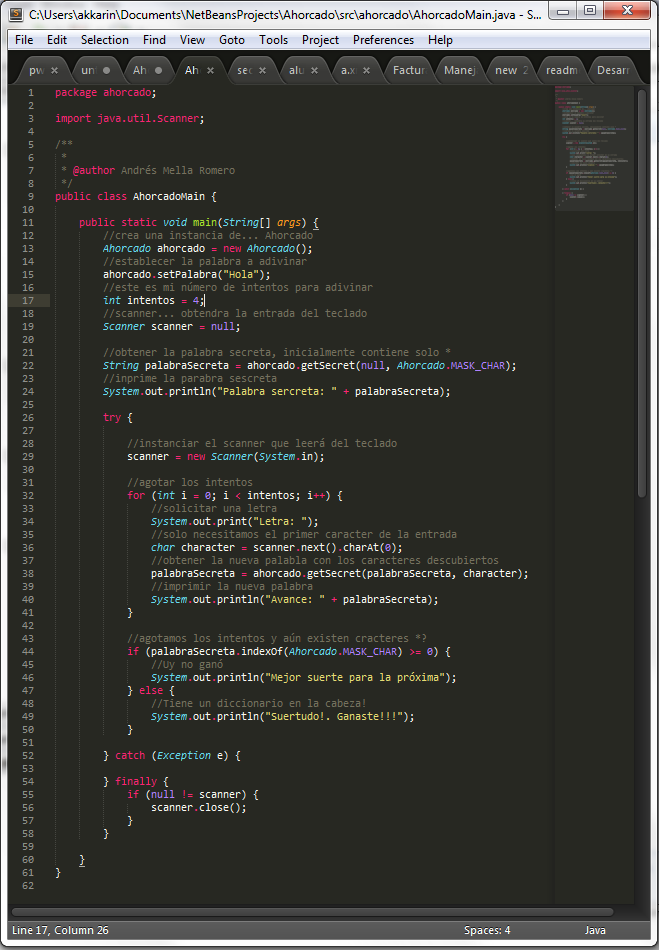Open the Preferences menu
Screen dimensions: 659x950
[x=383, y=40]
